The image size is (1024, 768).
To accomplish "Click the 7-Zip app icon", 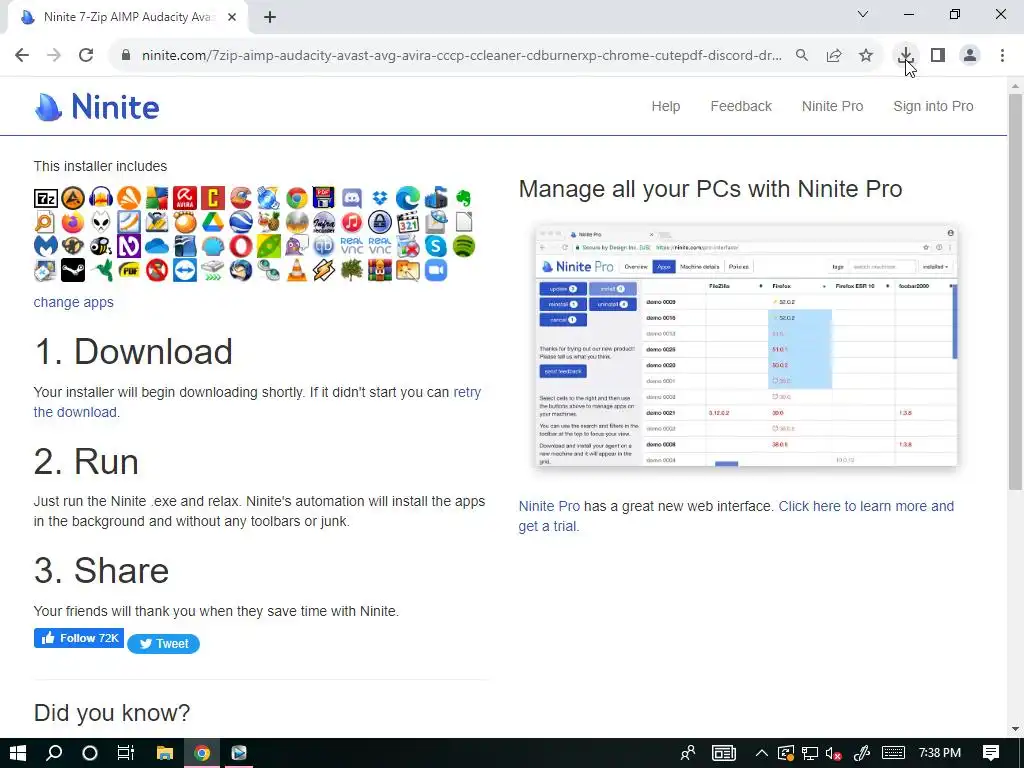I will point(46,198).
